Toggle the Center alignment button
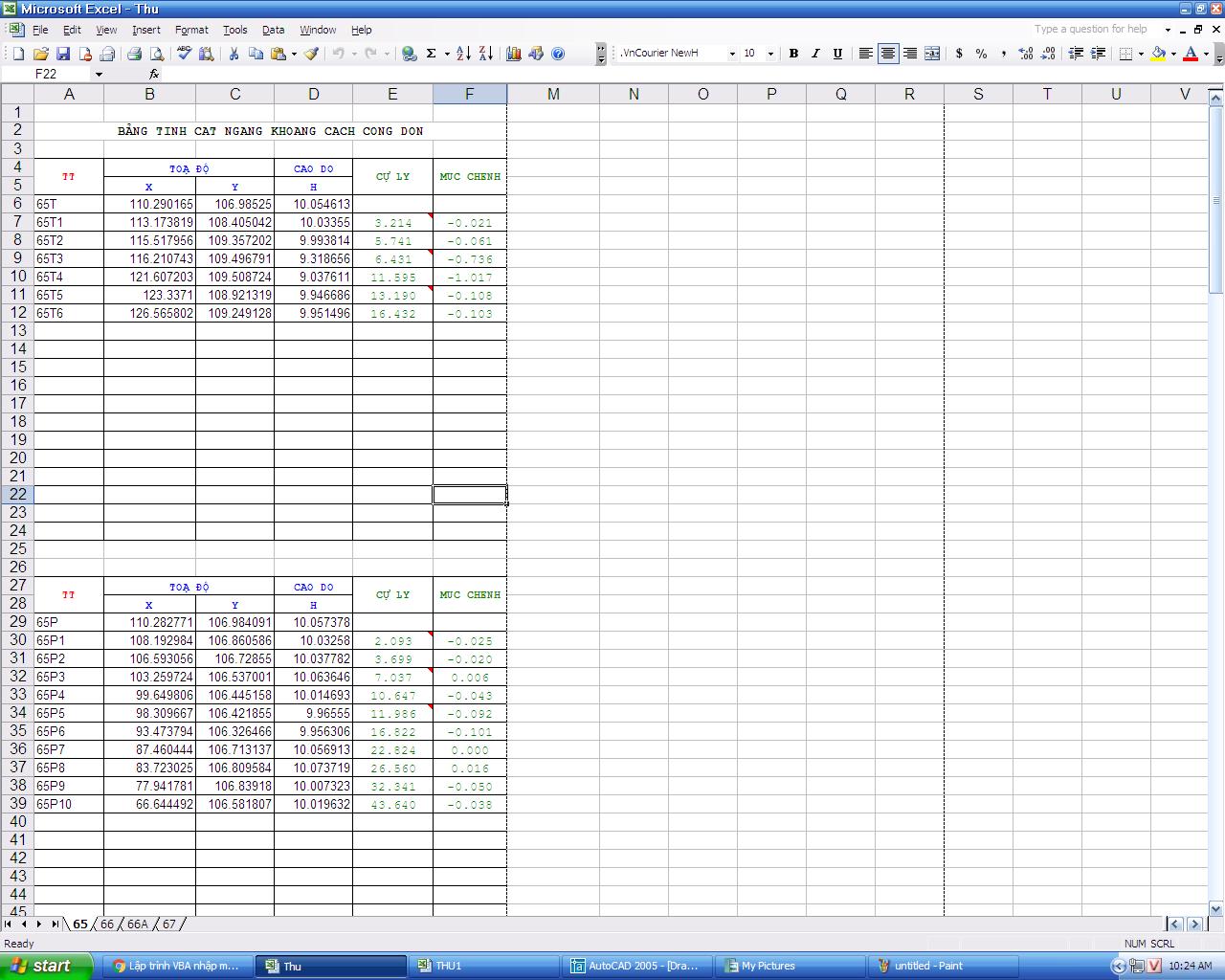Screen dimensions: 1225x980 tap(888, 54)
